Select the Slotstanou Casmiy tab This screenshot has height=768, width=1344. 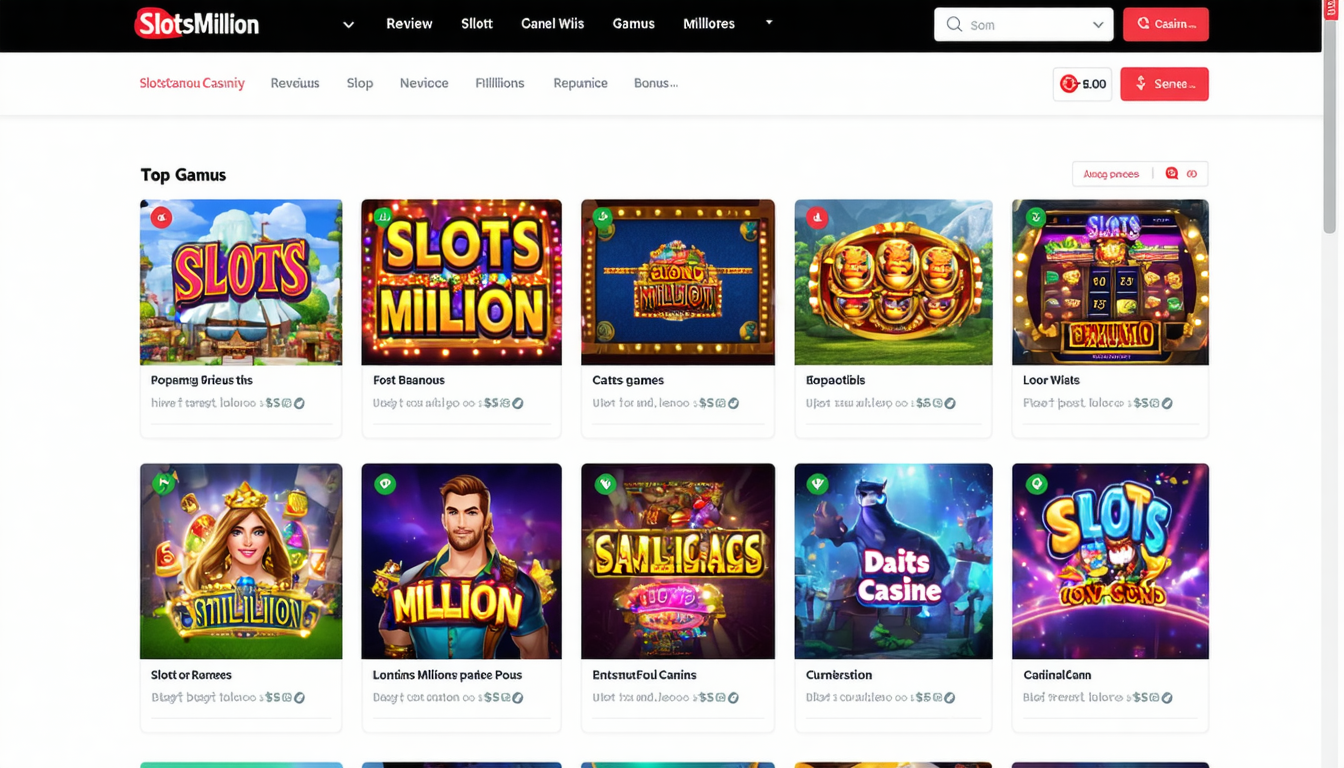click(192, 83)
